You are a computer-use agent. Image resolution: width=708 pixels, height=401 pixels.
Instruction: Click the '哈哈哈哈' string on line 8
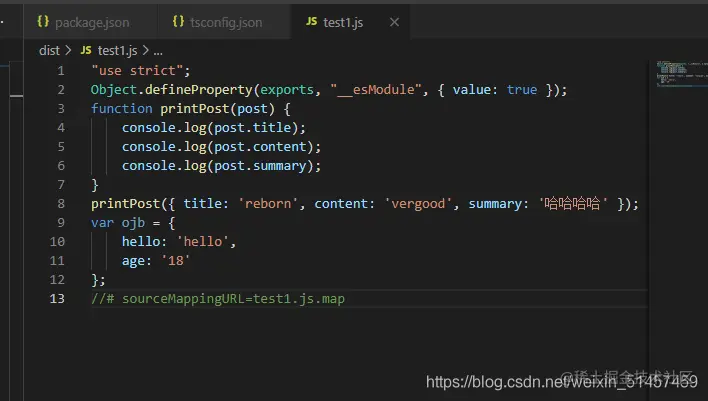click(573, 204)
